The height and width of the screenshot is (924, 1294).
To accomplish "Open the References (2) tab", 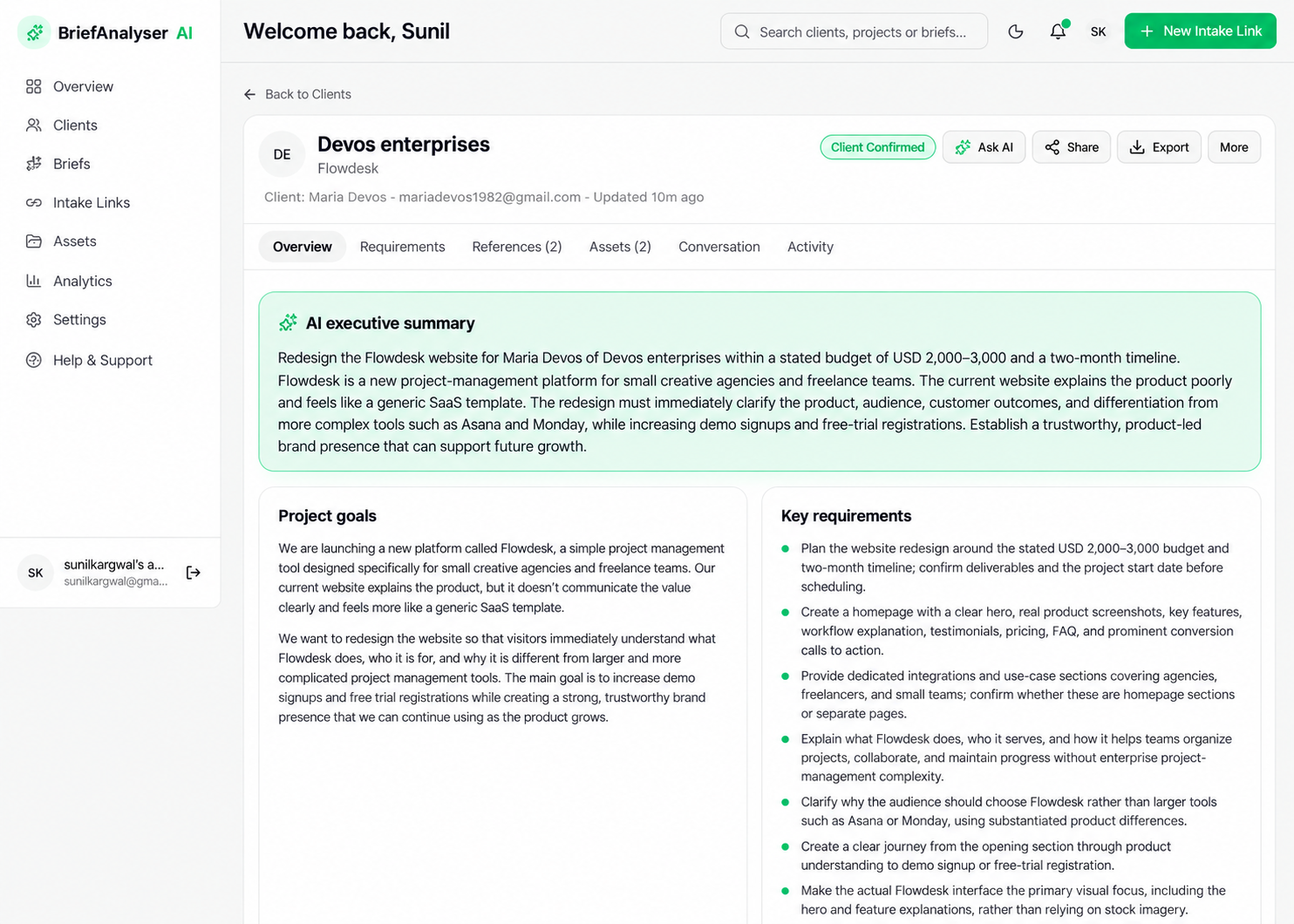I will [x=517, y=247].
